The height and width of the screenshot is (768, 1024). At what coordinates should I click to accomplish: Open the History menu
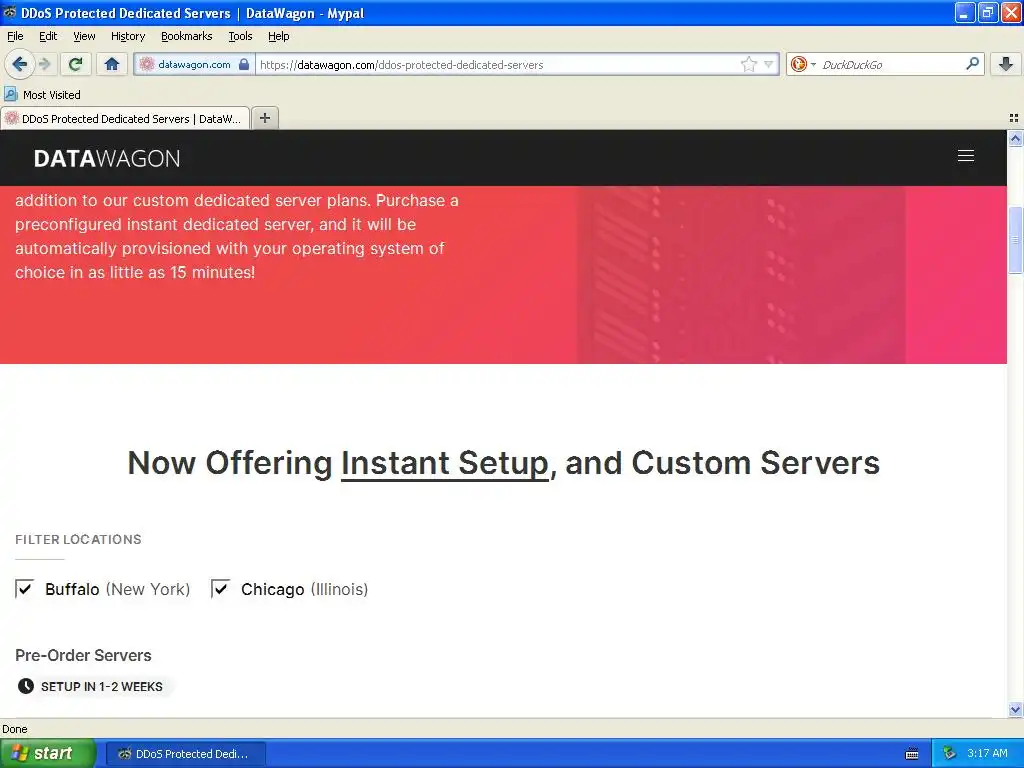point(128,36)
